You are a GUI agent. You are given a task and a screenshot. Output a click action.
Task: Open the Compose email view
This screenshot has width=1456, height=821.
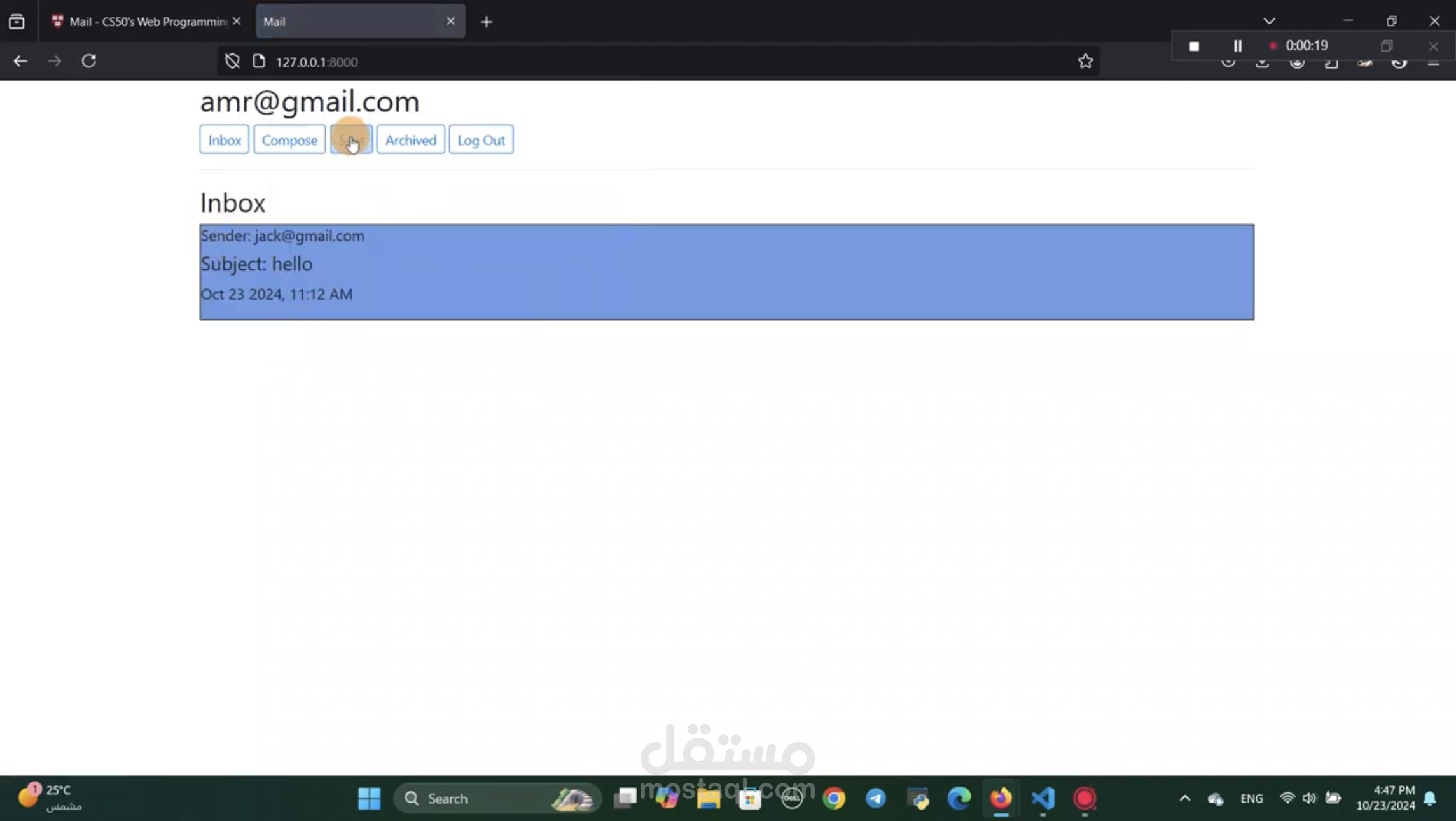coord(289,139)
